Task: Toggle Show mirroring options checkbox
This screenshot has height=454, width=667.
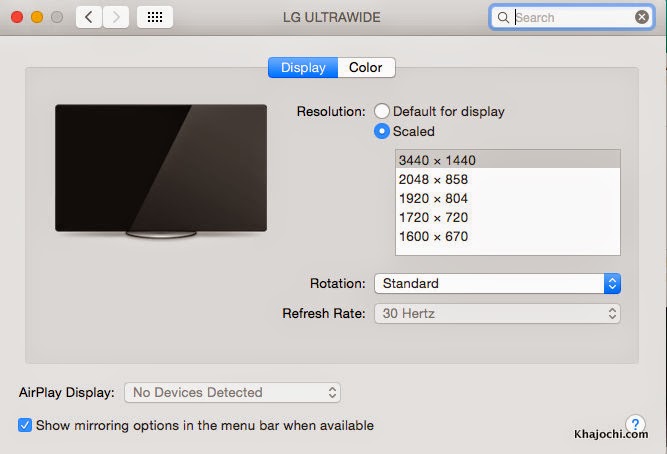Action: point(25,425)
